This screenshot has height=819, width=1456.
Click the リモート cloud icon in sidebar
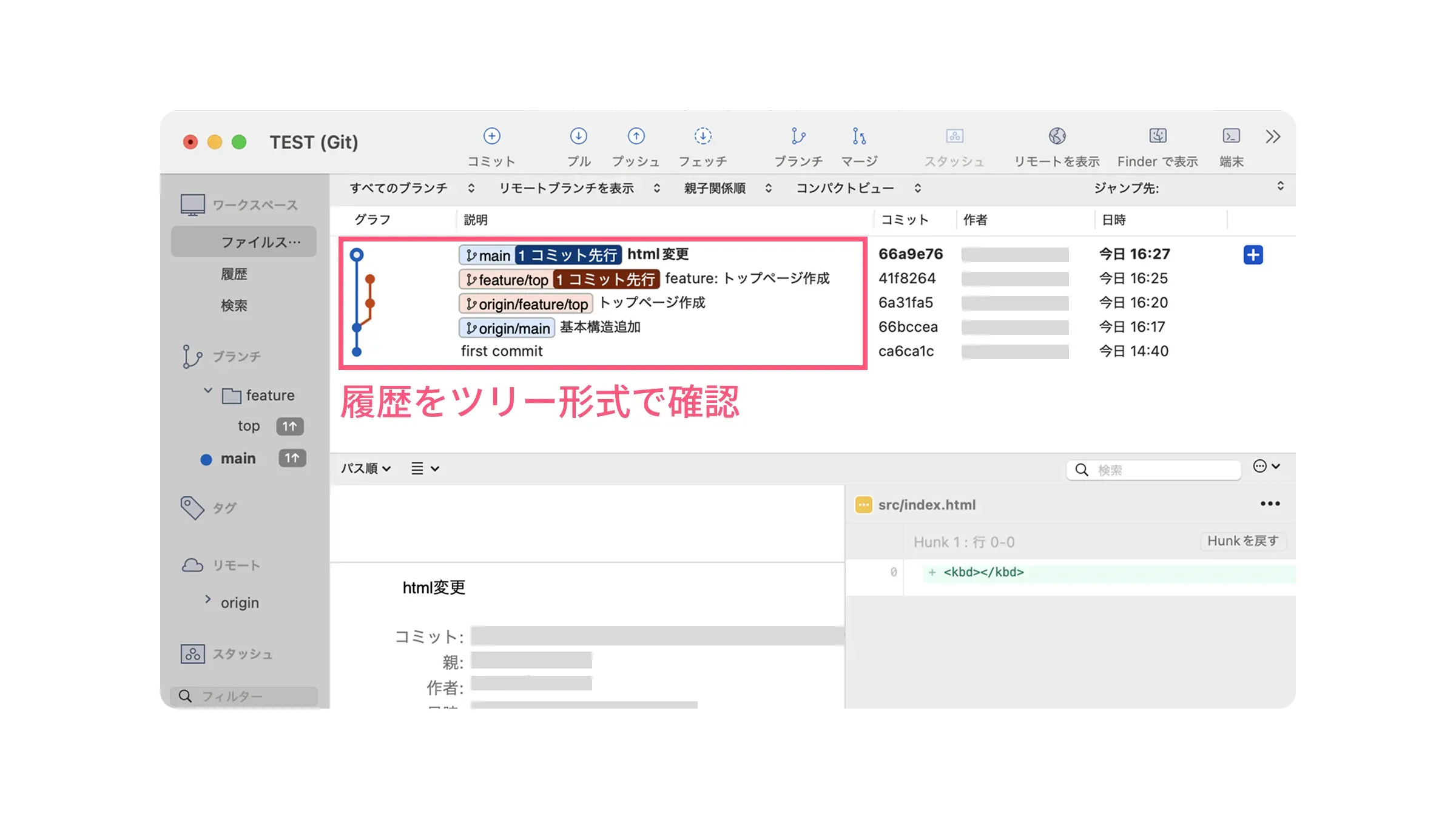[x=192, y=565]
